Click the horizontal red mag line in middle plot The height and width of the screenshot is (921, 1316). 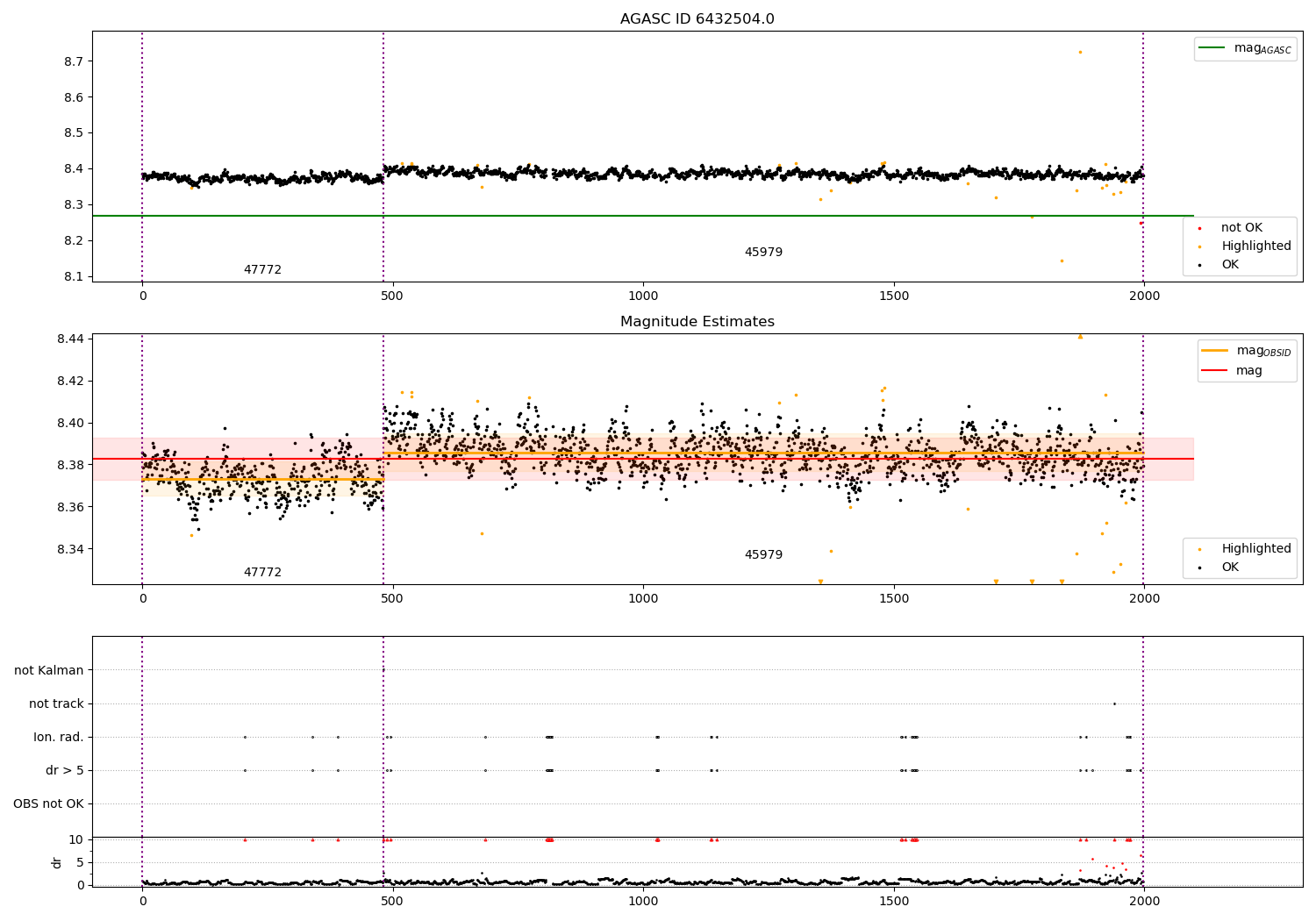click(x=643, y=459)
